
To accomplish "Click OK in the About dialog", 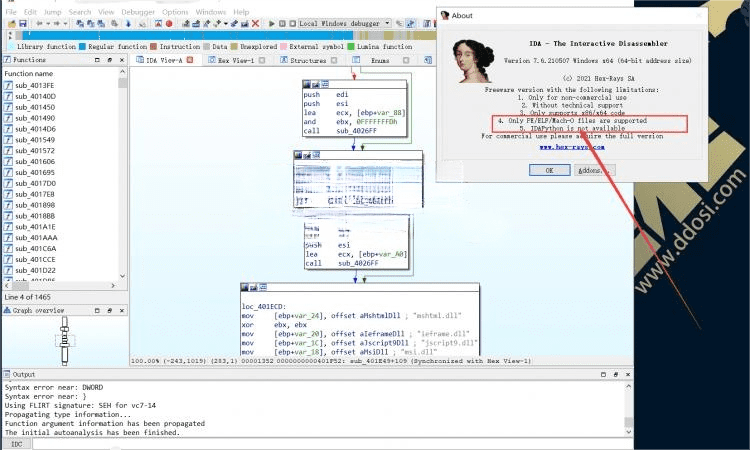I will coord(549,170).
